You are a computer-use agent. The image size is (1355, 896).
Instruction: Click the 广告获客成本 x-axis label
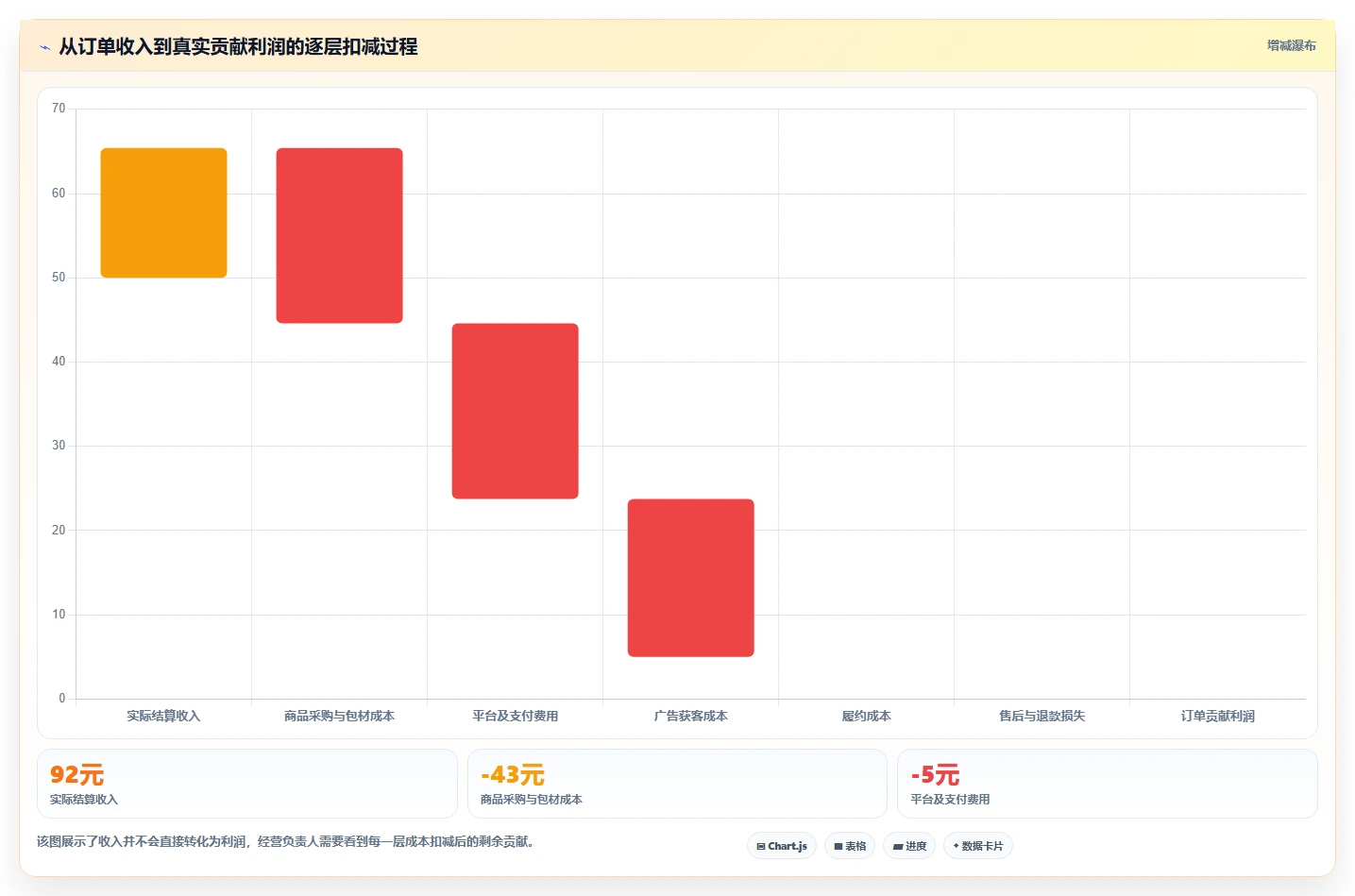click(690, 716)
